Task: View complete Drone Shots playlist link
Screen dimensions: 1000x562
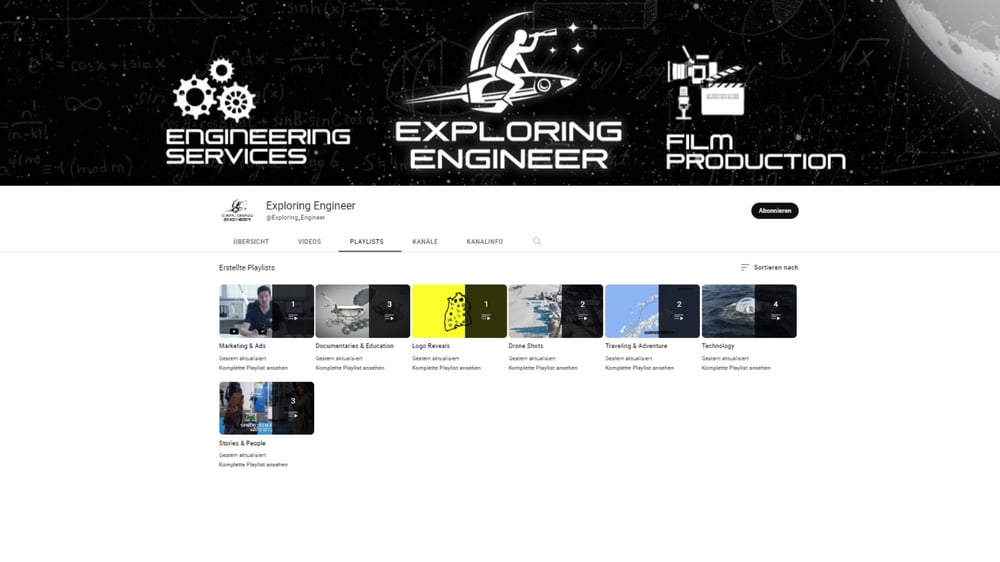Action: pos(543,368)
